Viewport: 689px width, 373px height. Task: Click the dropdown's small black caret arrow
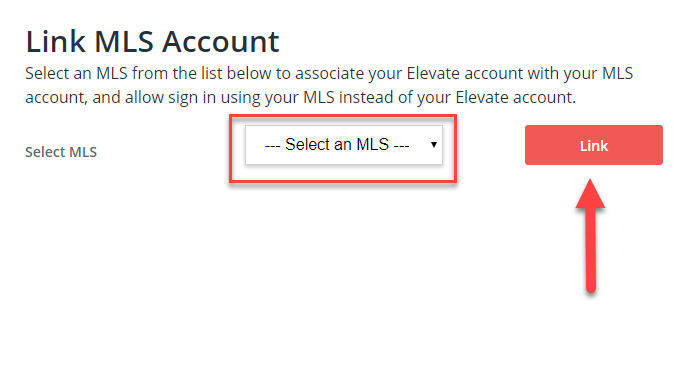(x=434, y=145)
